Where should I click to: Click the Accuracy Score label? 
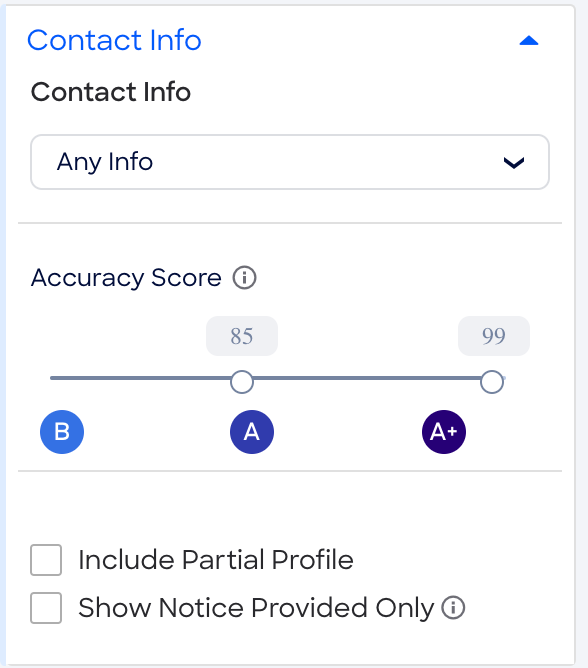(126, 278)
